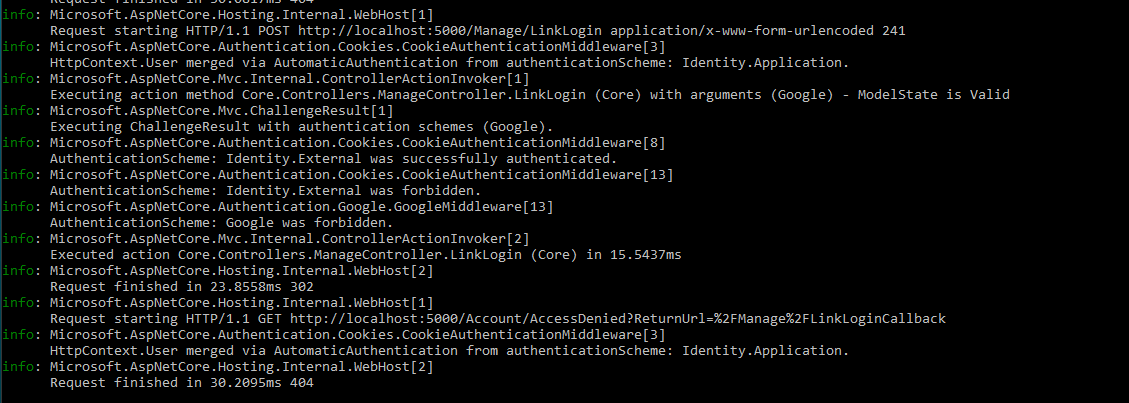Click 'Identity.External was forbidden' log line
Viewport: 1129px width, 403px height.
click(x=265, y=191)
